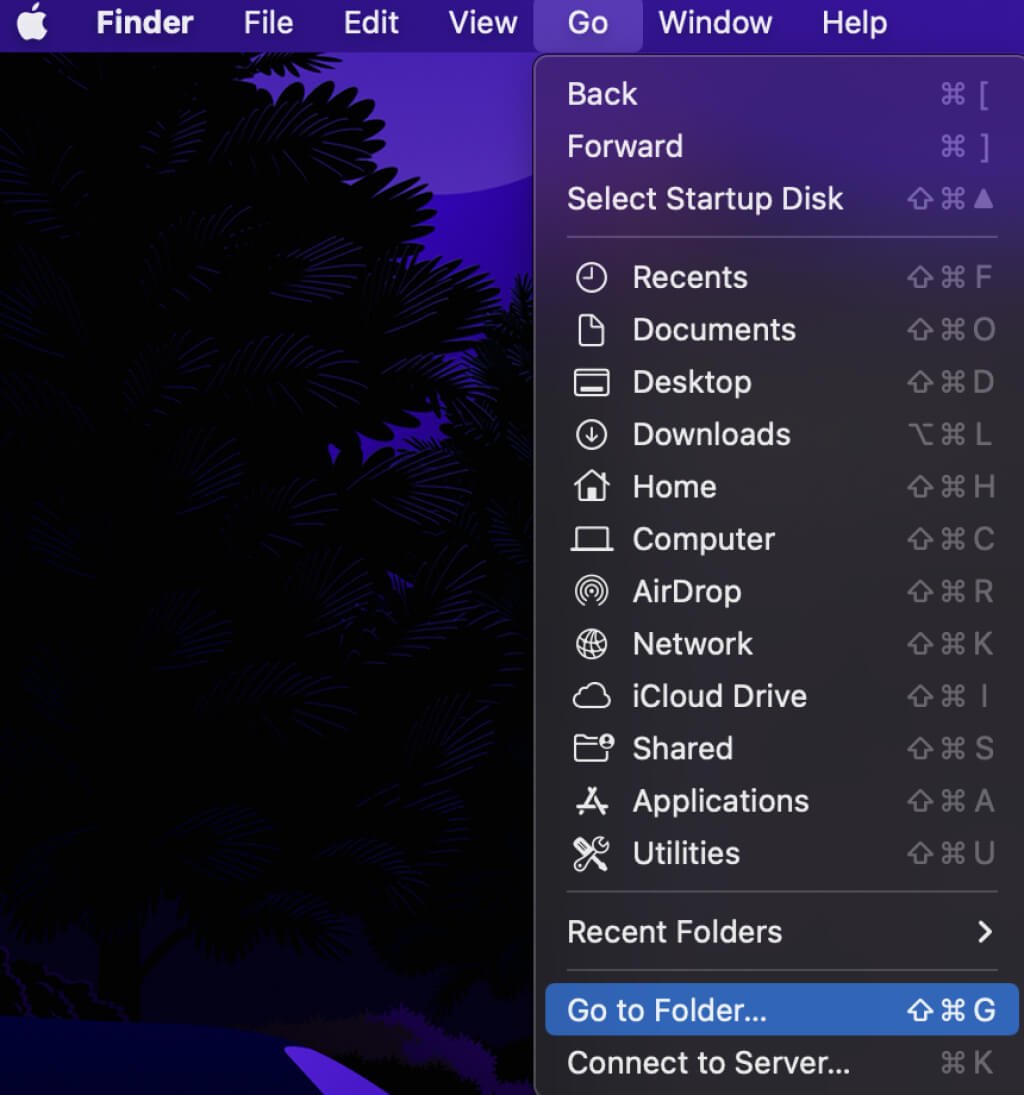This screenshot has width=1024, height=1095.
Task: Select Applications menu entry
Action: click(x=782, y=801)
